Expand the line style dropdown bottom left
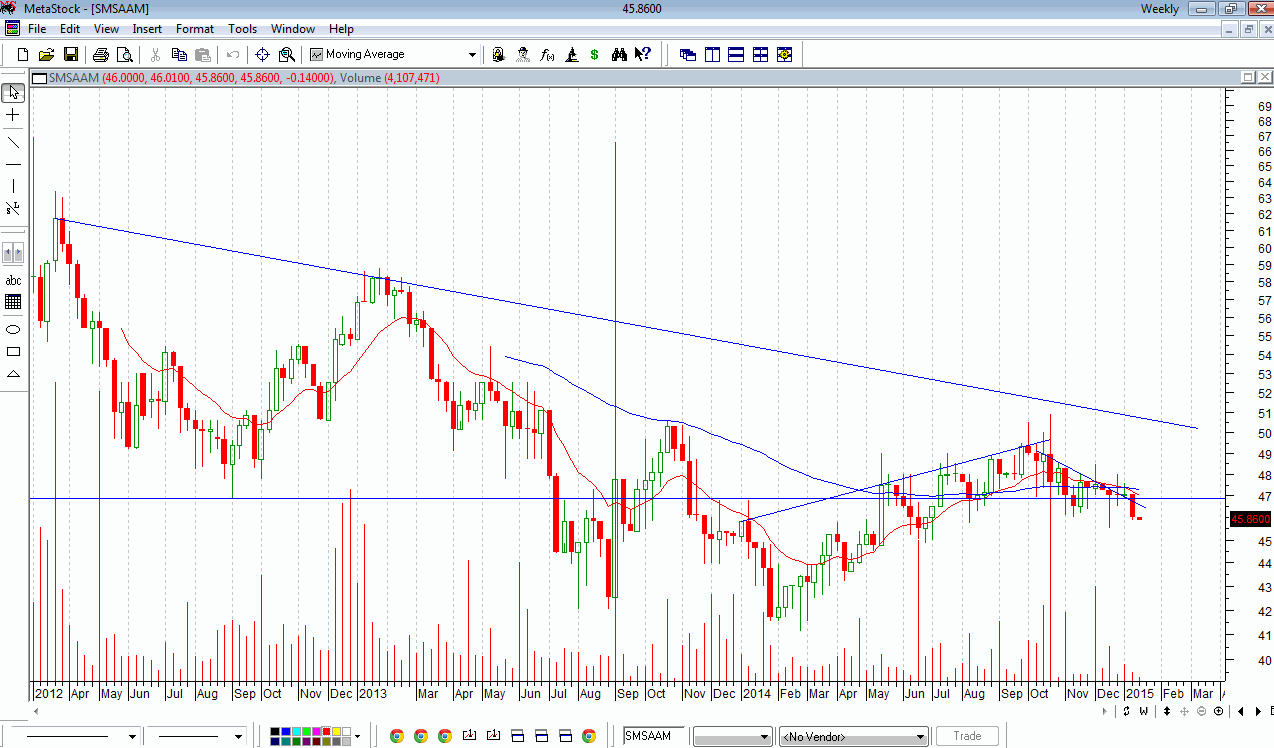 131,737
